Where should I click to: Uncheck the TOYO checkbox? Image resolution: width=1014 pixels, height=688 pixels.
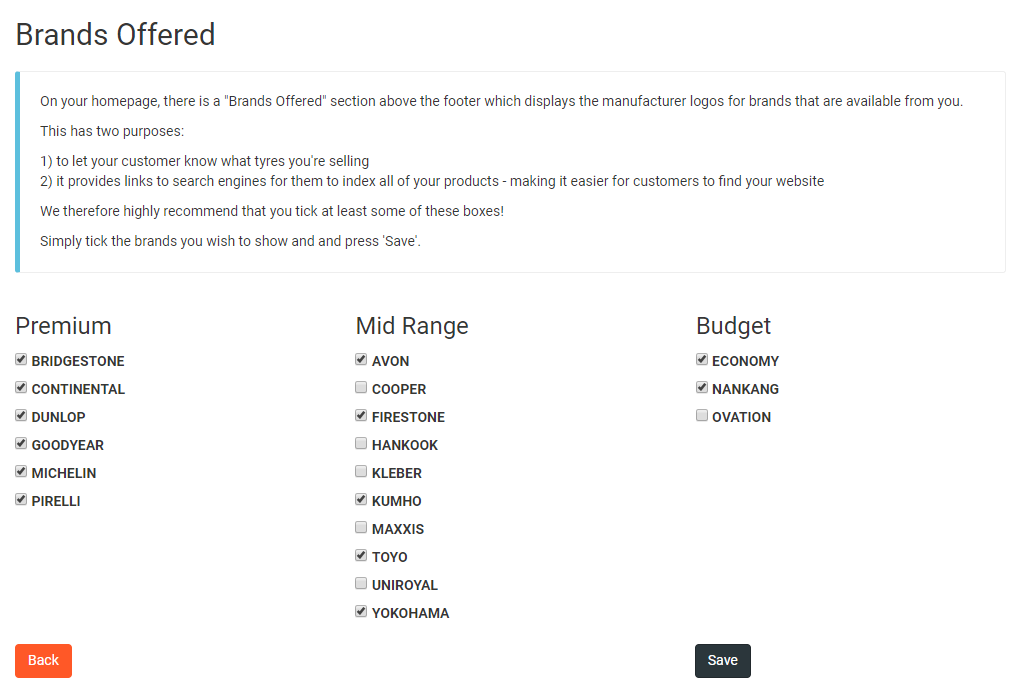tap(361, 555)
